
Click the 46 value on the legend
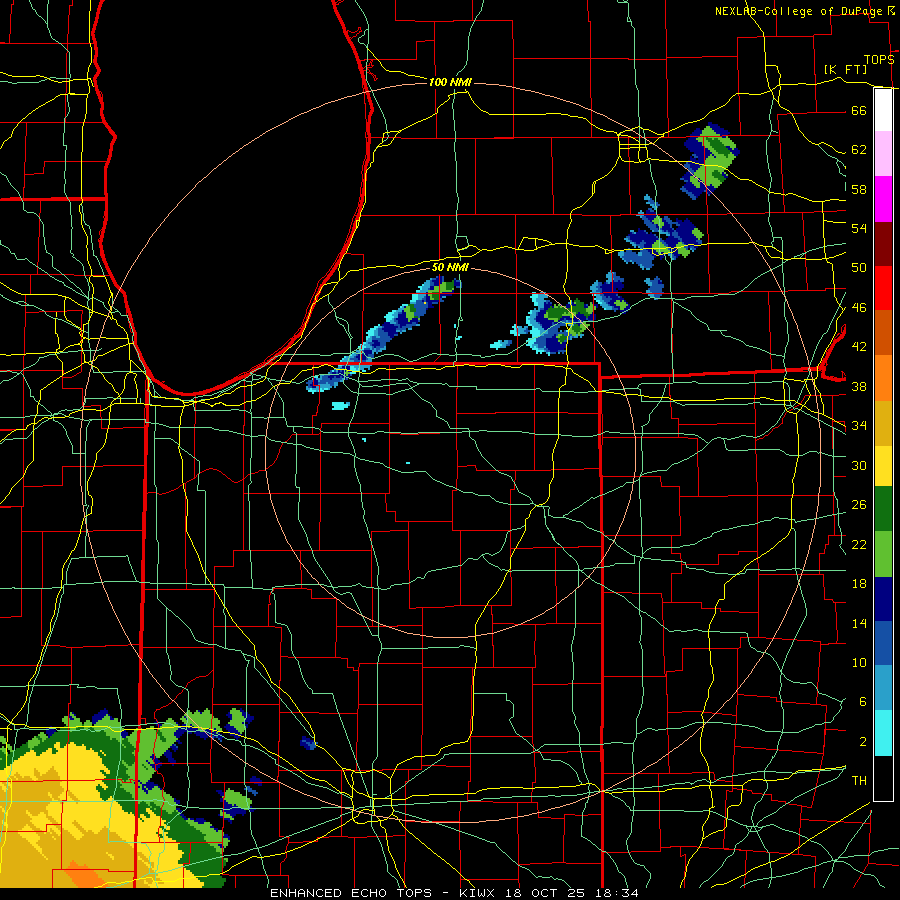[x=859, y=308]
